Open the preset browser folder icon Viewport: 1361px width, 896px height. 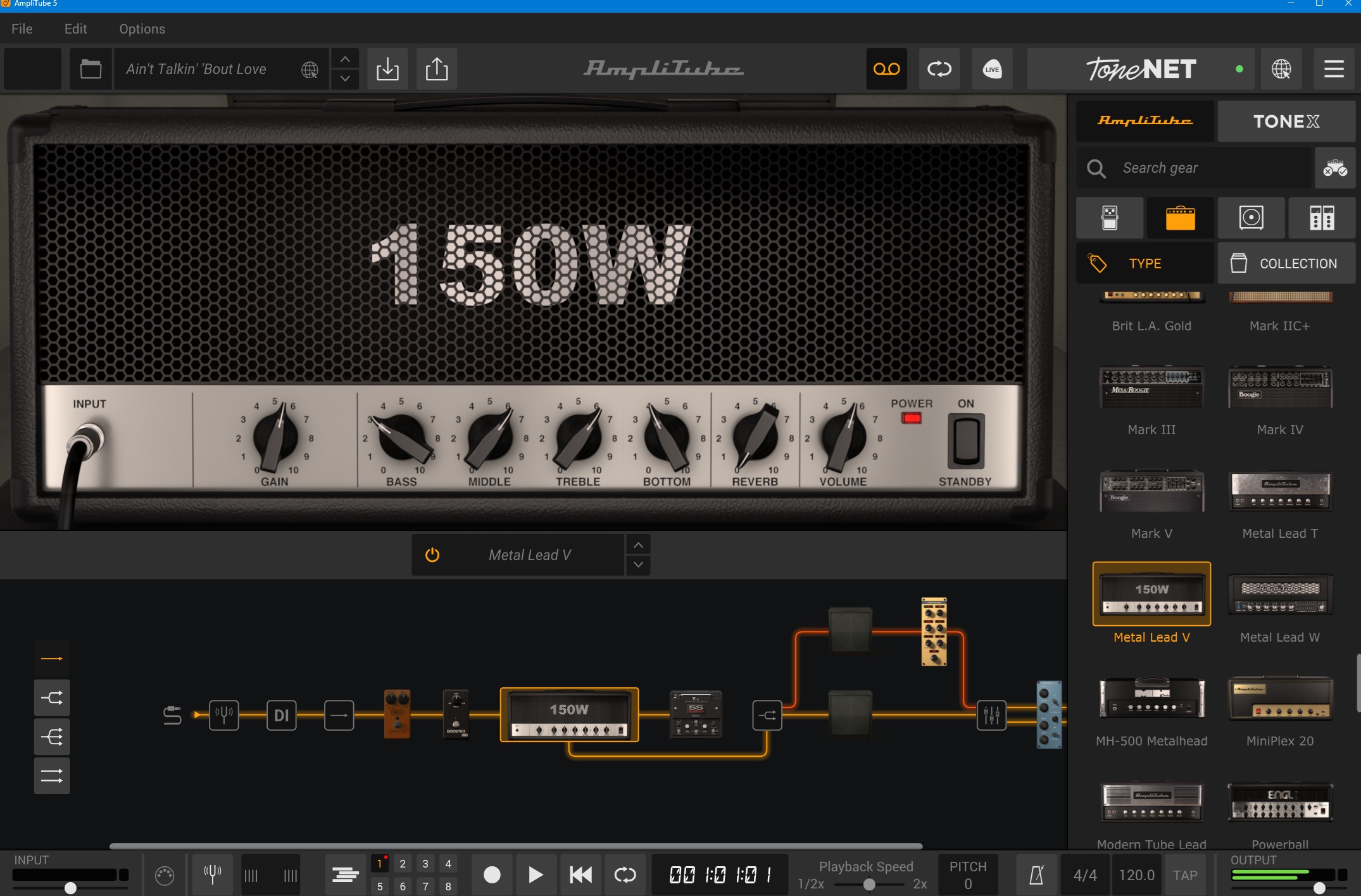click(91, 69)
